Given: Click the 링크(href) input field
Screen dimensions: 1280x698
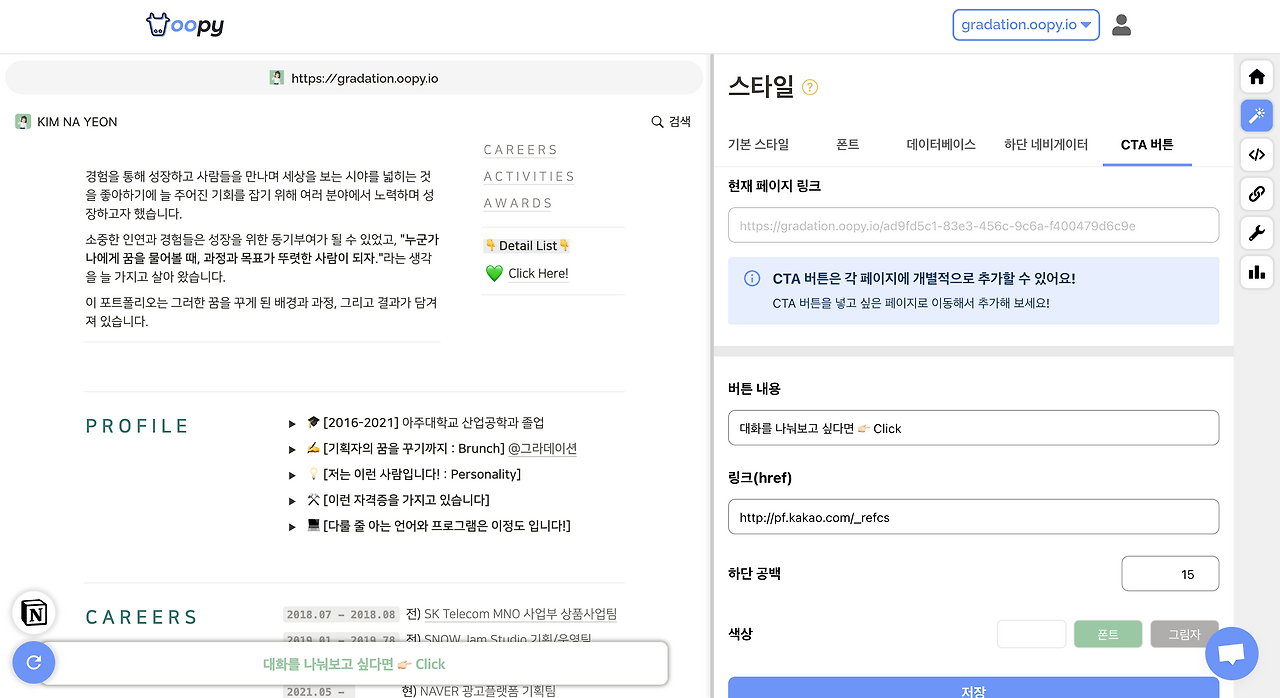Looking at the screenshot, I should [973, 516].
